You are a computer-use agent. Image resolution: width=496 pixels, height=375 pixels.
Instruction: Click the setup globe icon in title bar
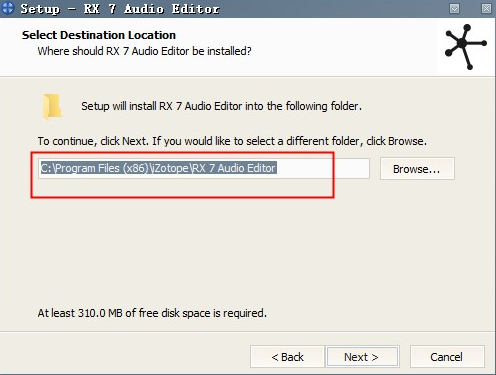point(7,8)
